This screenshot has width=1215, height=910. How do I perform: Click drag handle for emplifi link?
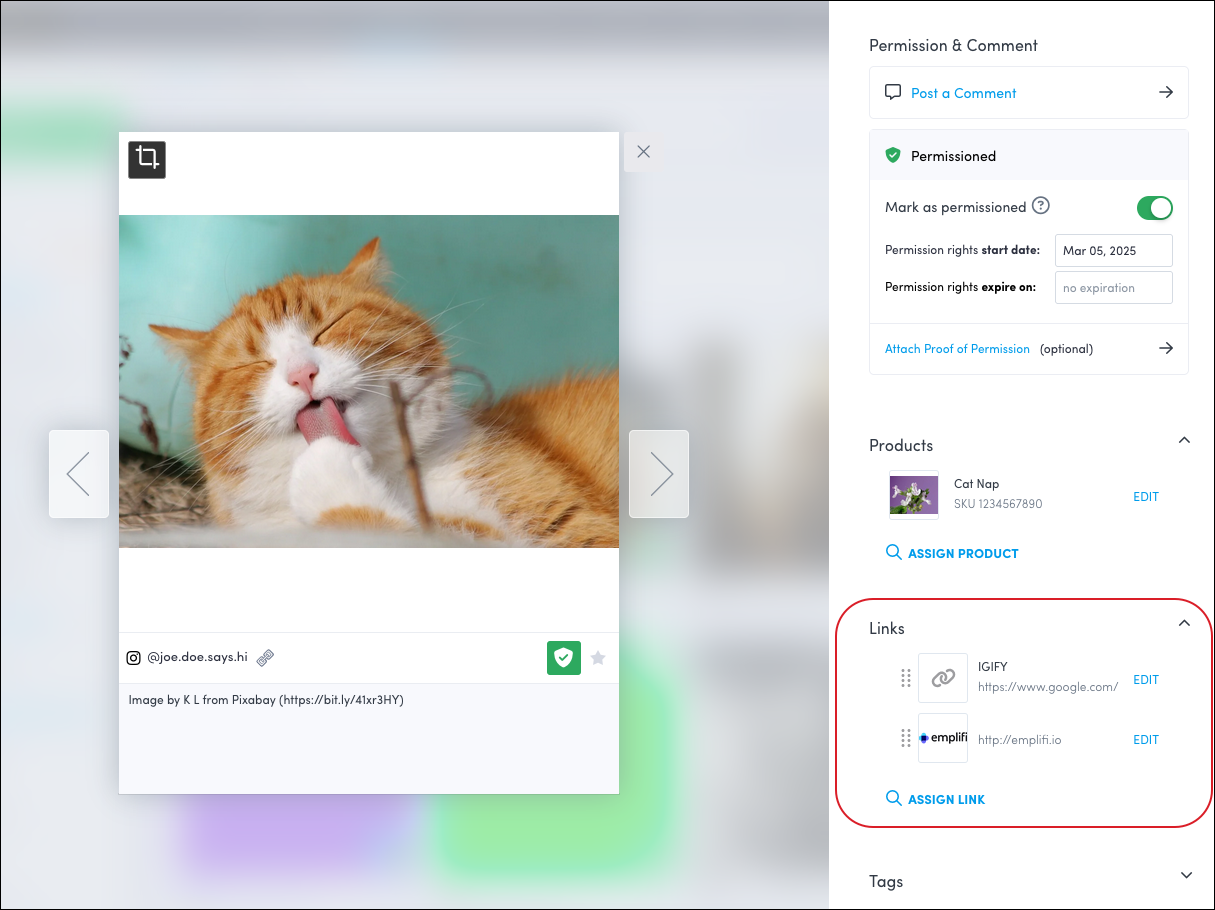906,739
